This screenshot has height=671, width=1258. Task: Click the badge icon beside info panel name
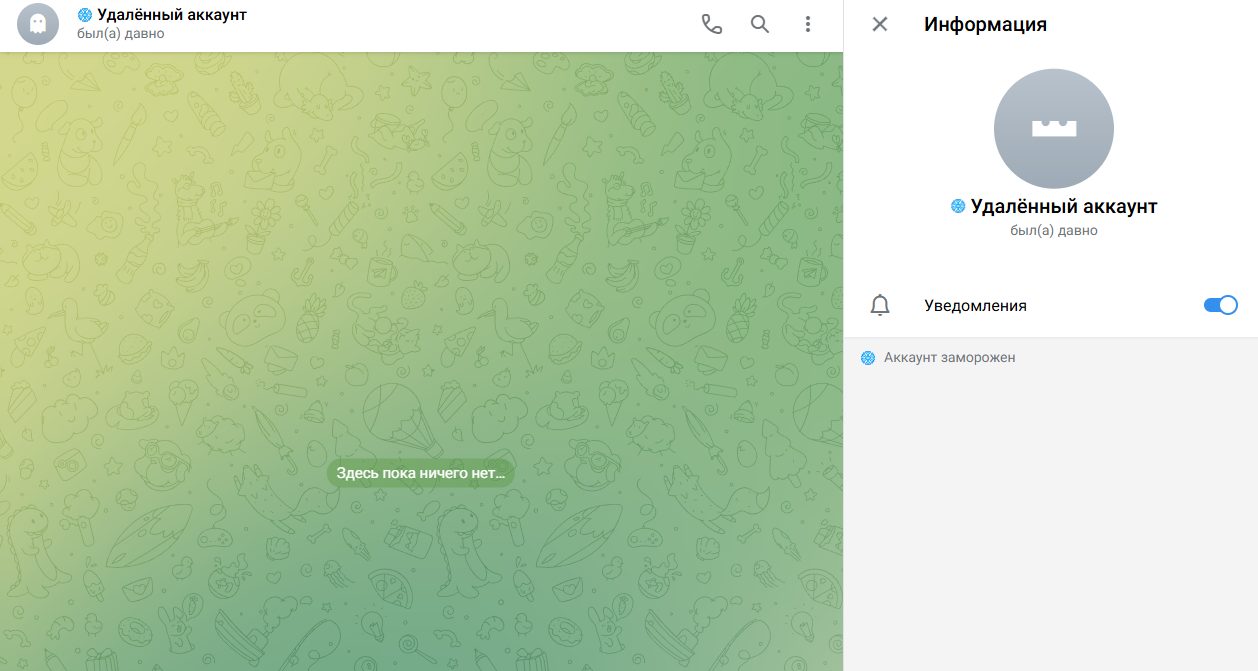click(x=958, y=207)
